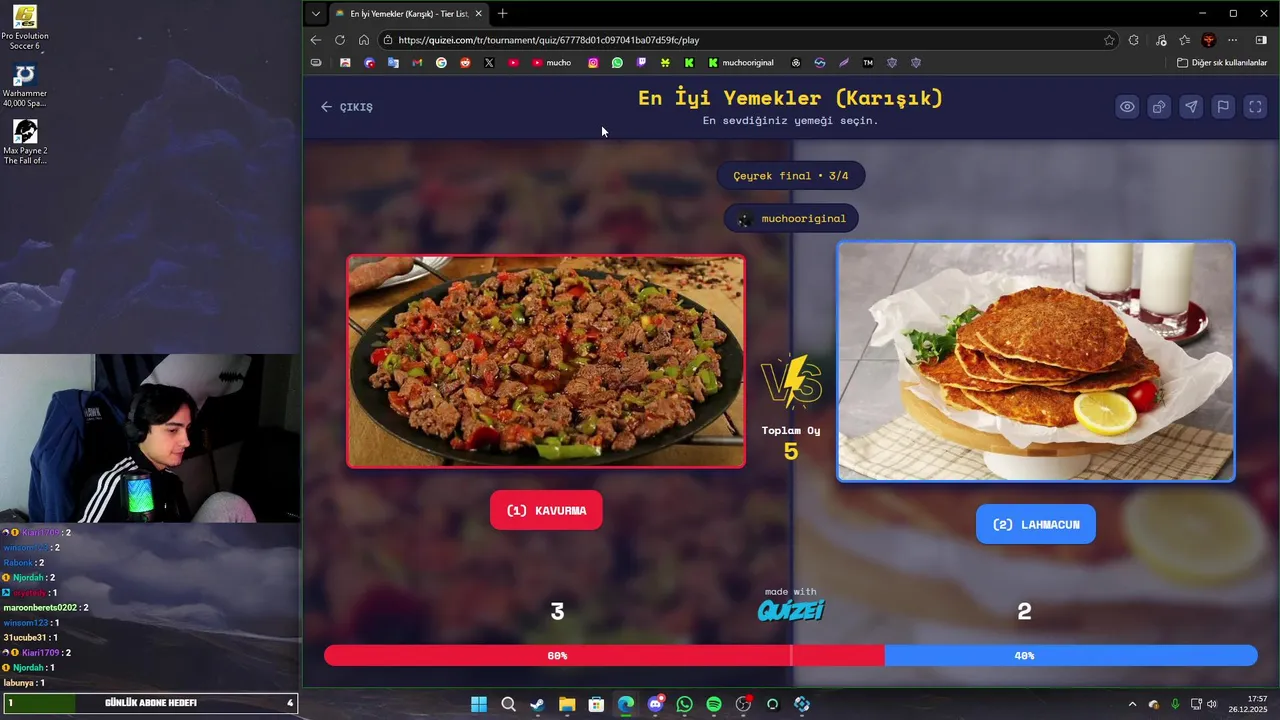Open Warhammer 40,000 desktop shortcut

25,86
